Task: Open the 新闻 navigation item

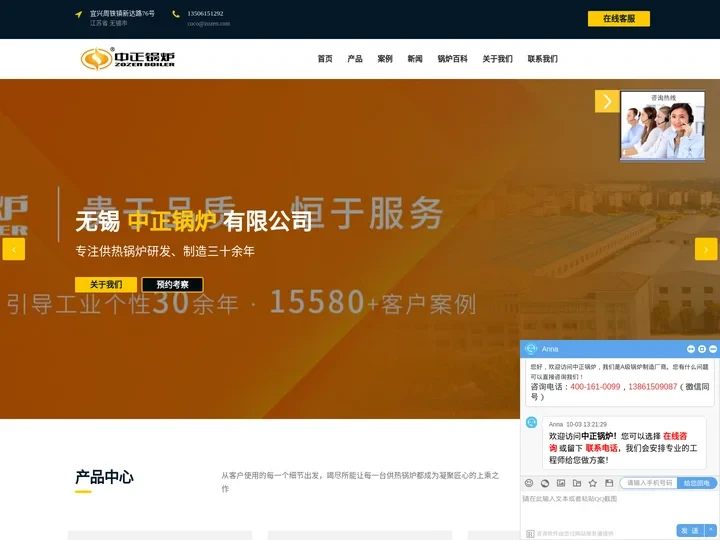Action: point(415,59)
